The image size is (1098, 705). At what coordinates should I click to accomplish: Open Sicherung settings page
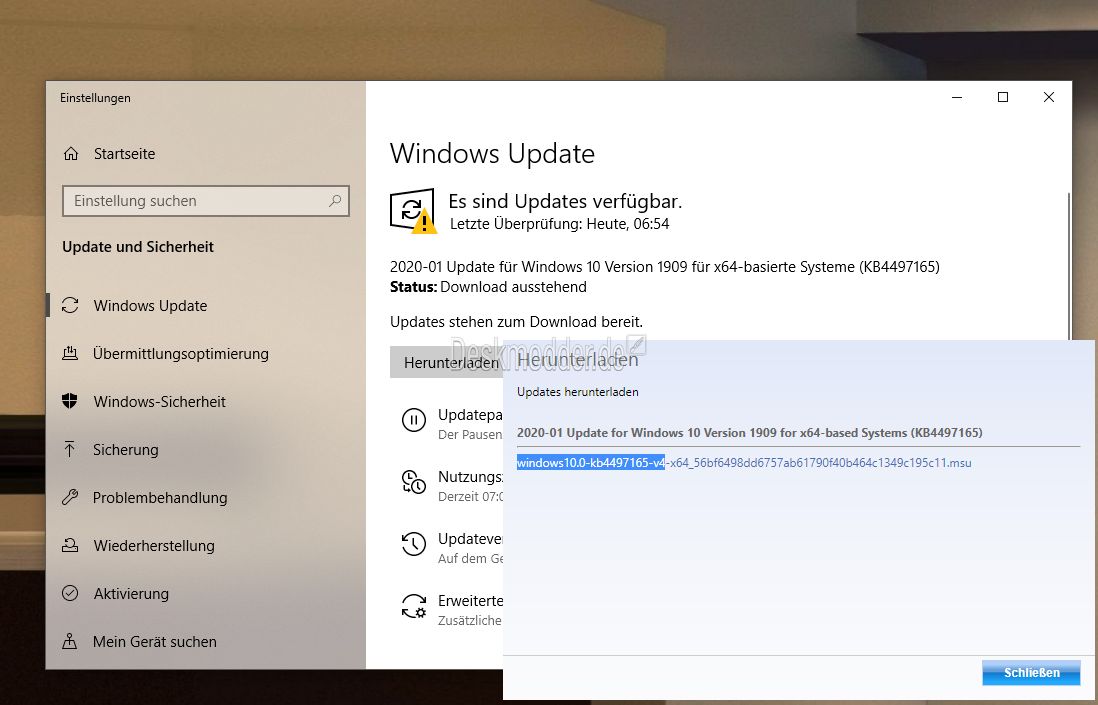126,449
